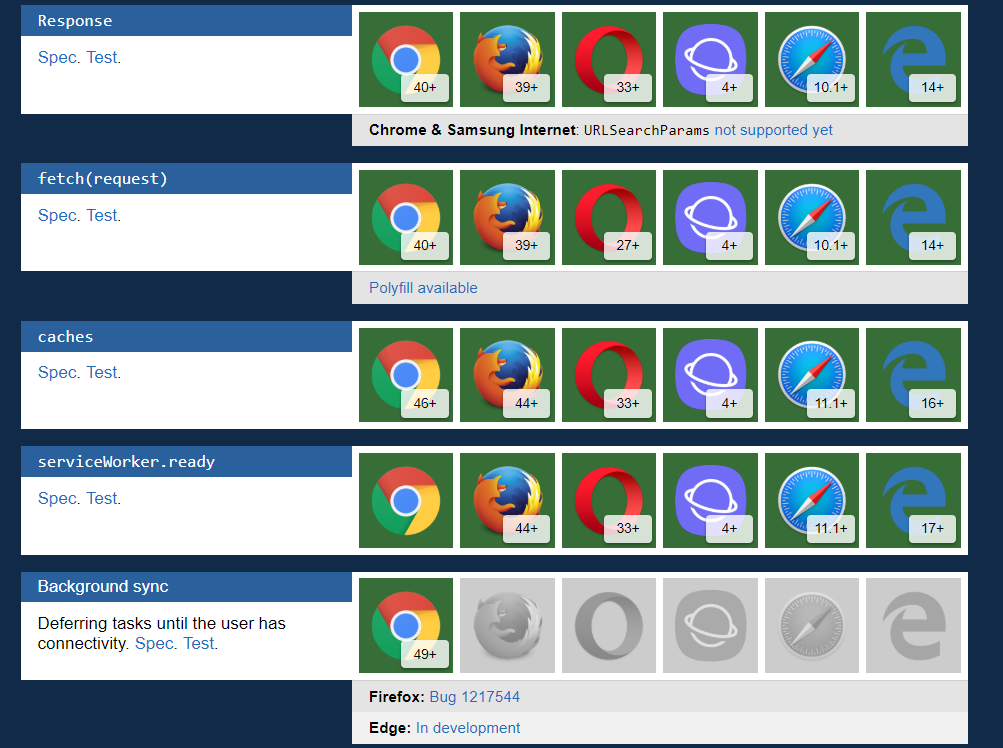Click the Safari icon in the serviceWorker.ready row
1003x748 pixels.
[812, 500]
